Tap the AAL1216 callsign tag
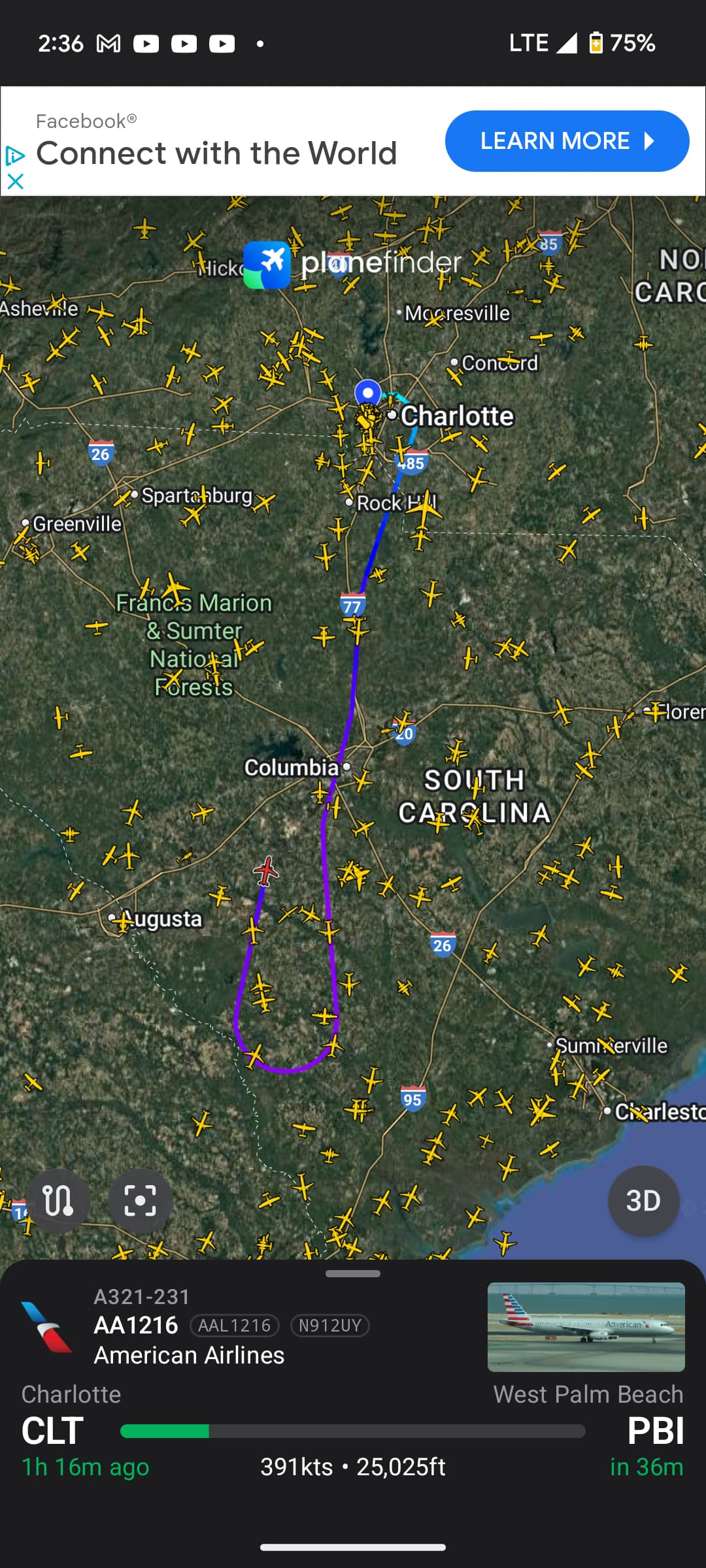 tap(235, 1325)
